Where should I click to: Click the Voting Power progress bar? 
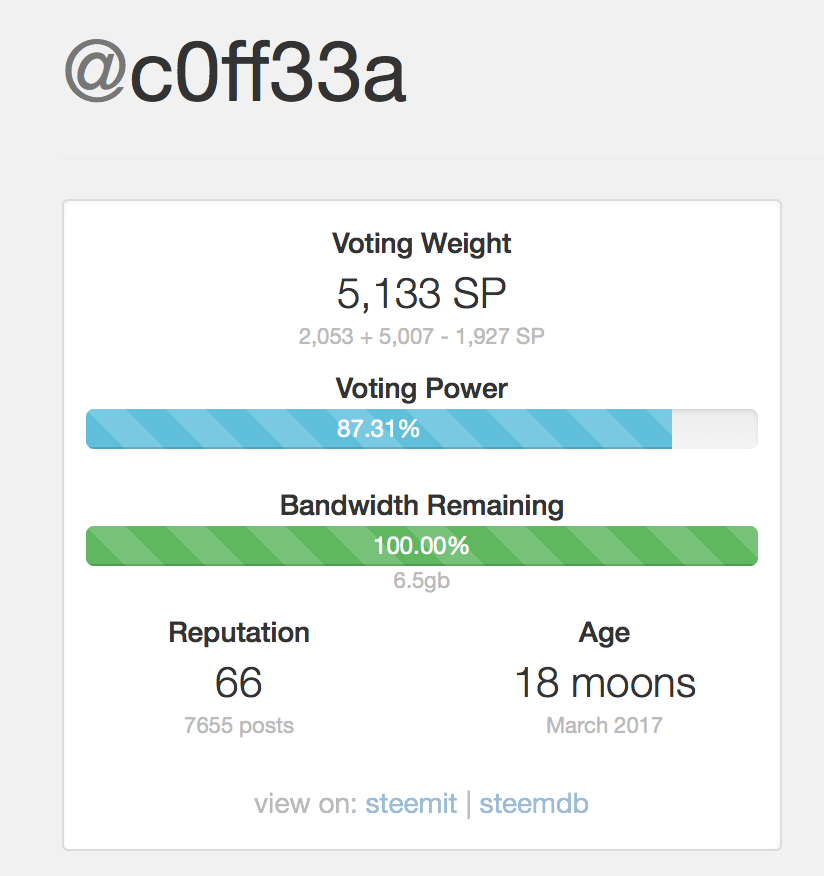pyautogui.click(x=520, y=429)
